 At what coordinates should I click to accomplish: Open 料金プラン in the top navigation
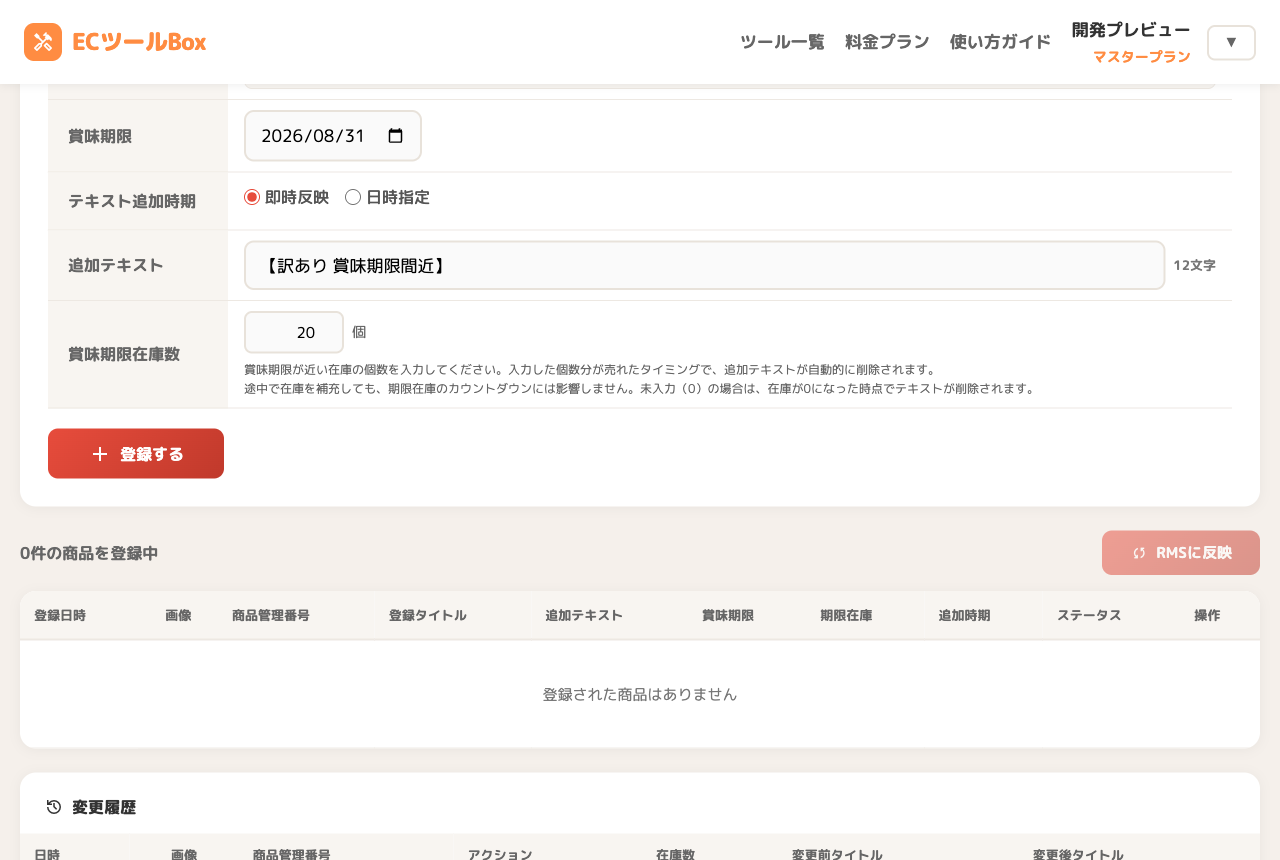pyautogui.click(x=887, y=42)
